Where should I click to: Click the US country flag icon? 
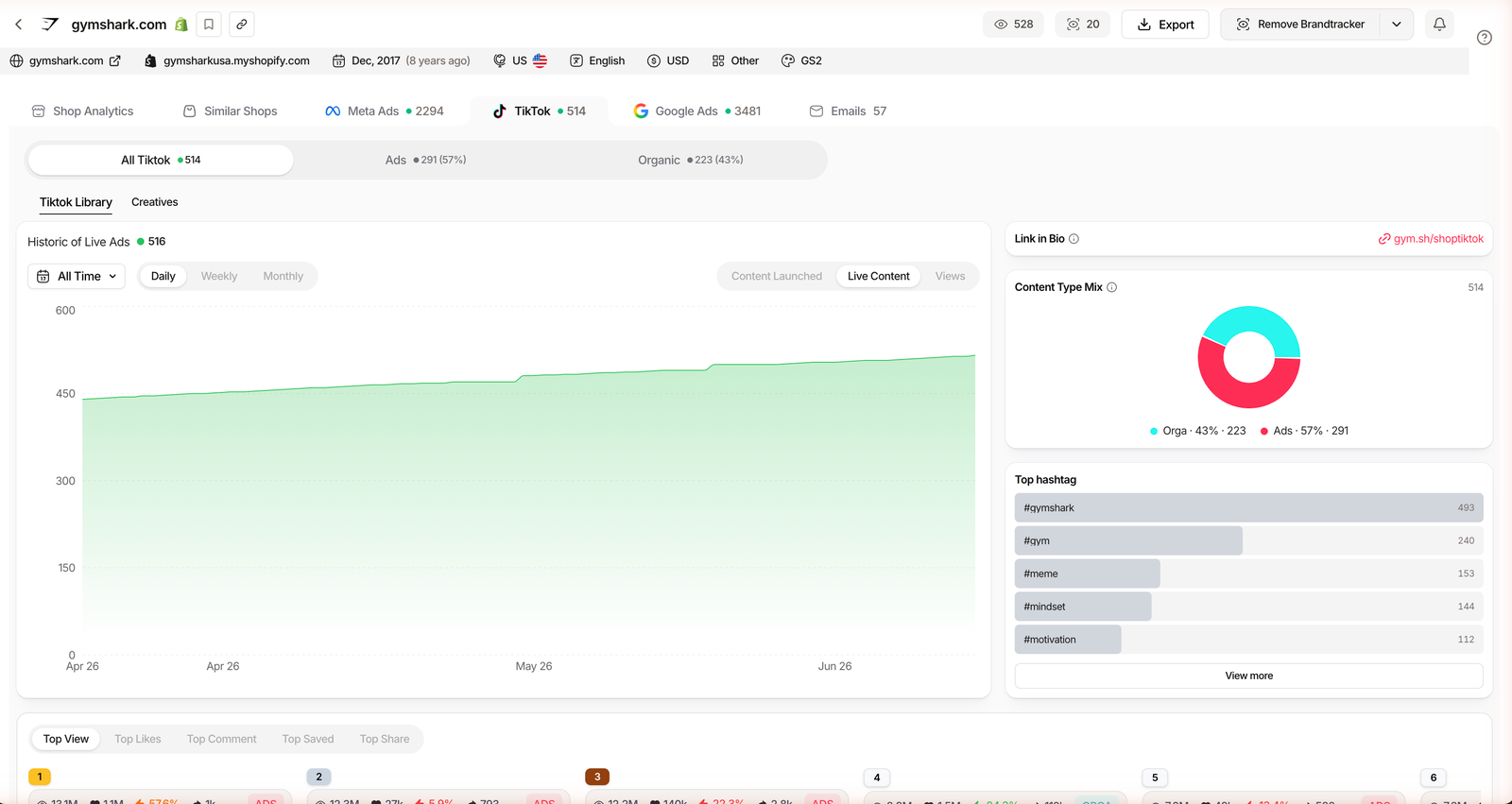pos(540,60)
